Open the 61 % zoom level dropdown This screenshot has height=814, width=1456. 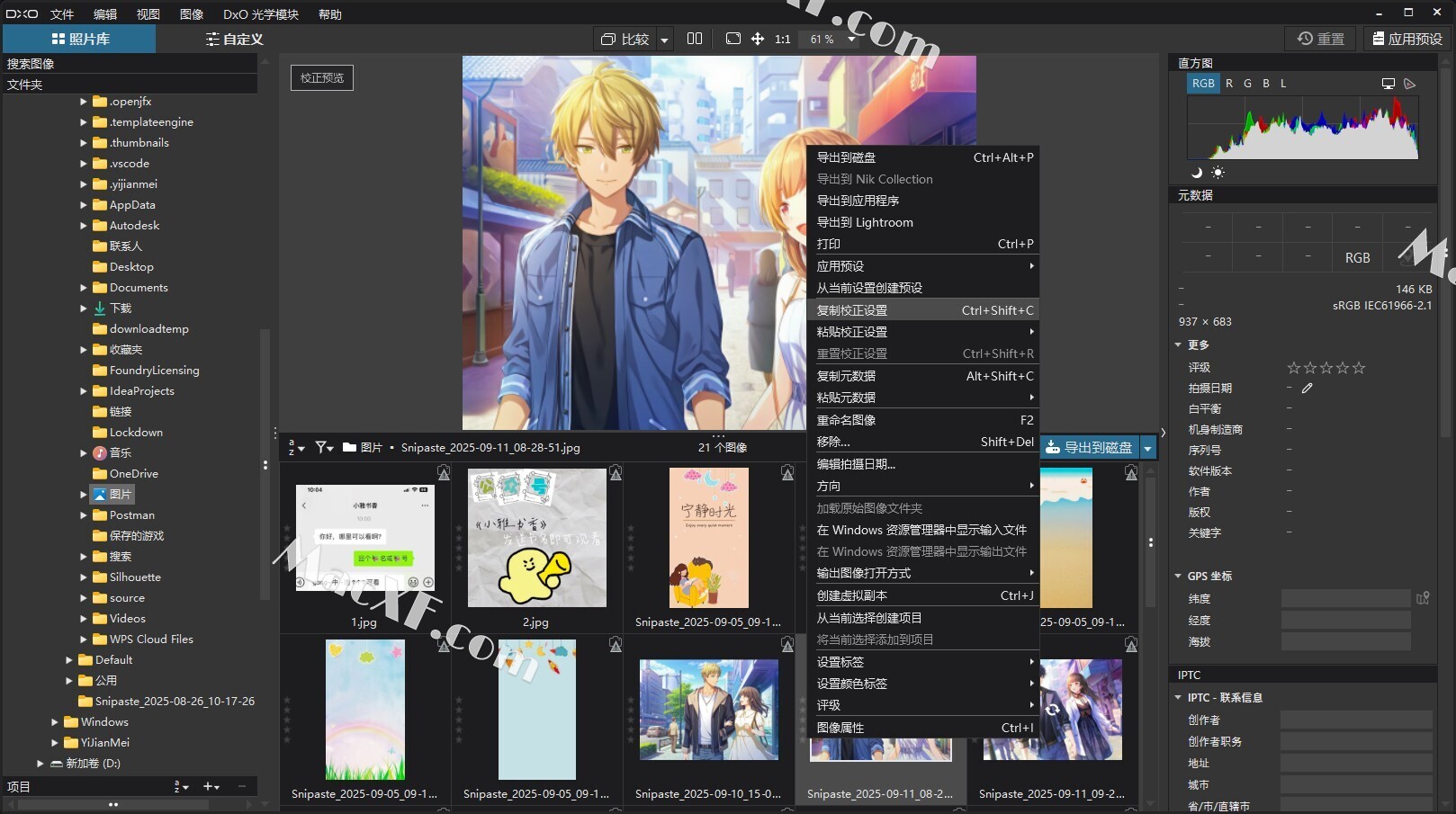850,40
